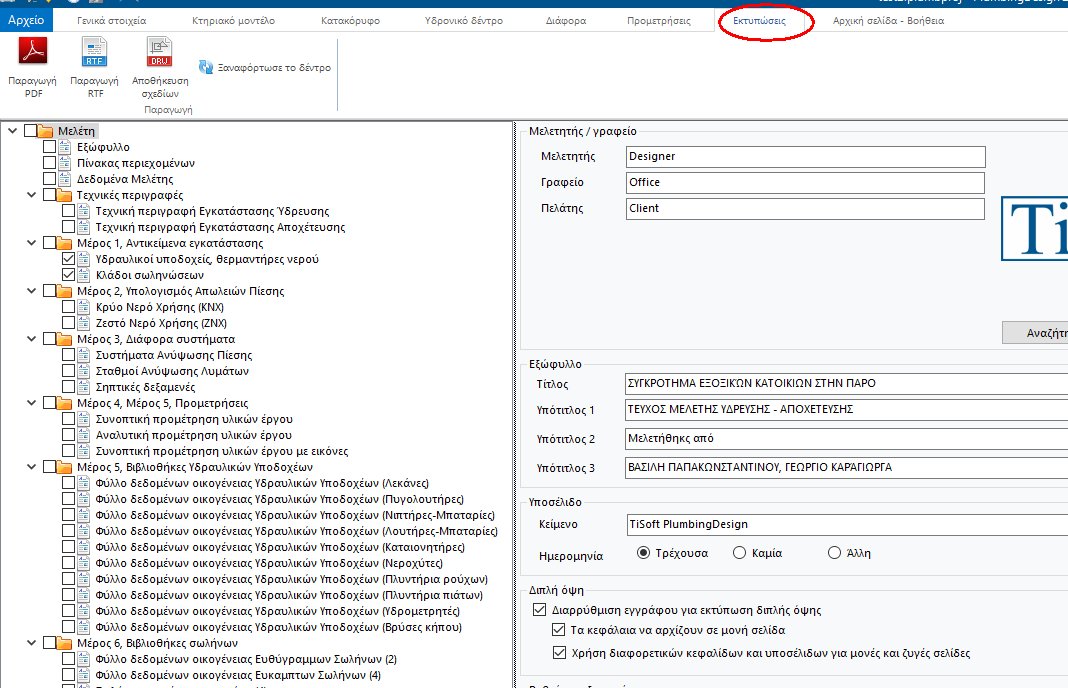Select the folder icon of Μελέτη
Screen dimensions: 1068x688
[45, 130]
